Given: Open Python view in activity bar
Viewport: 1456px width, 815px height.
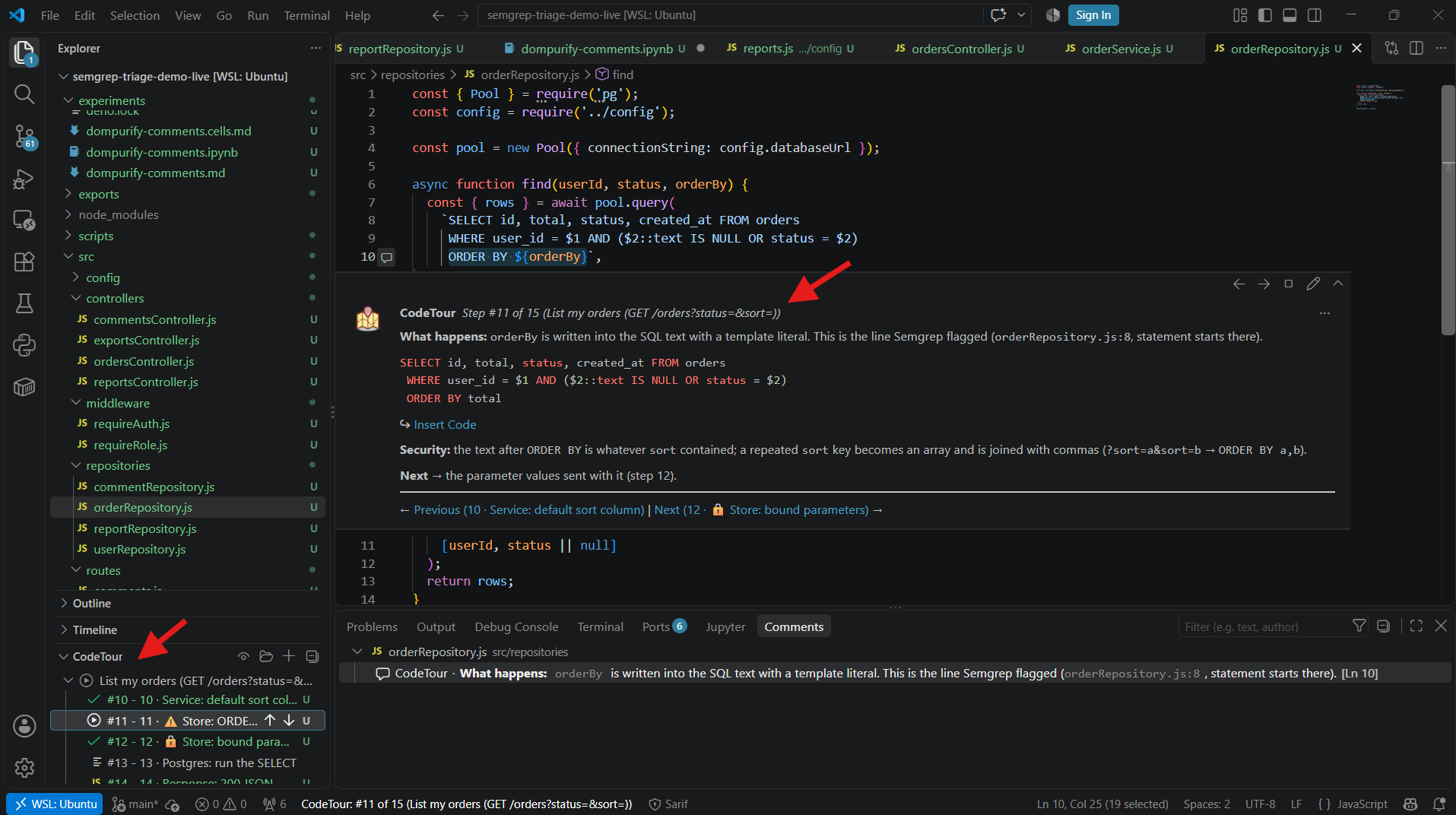Looking at the screenshot, I should coord(24,345).
